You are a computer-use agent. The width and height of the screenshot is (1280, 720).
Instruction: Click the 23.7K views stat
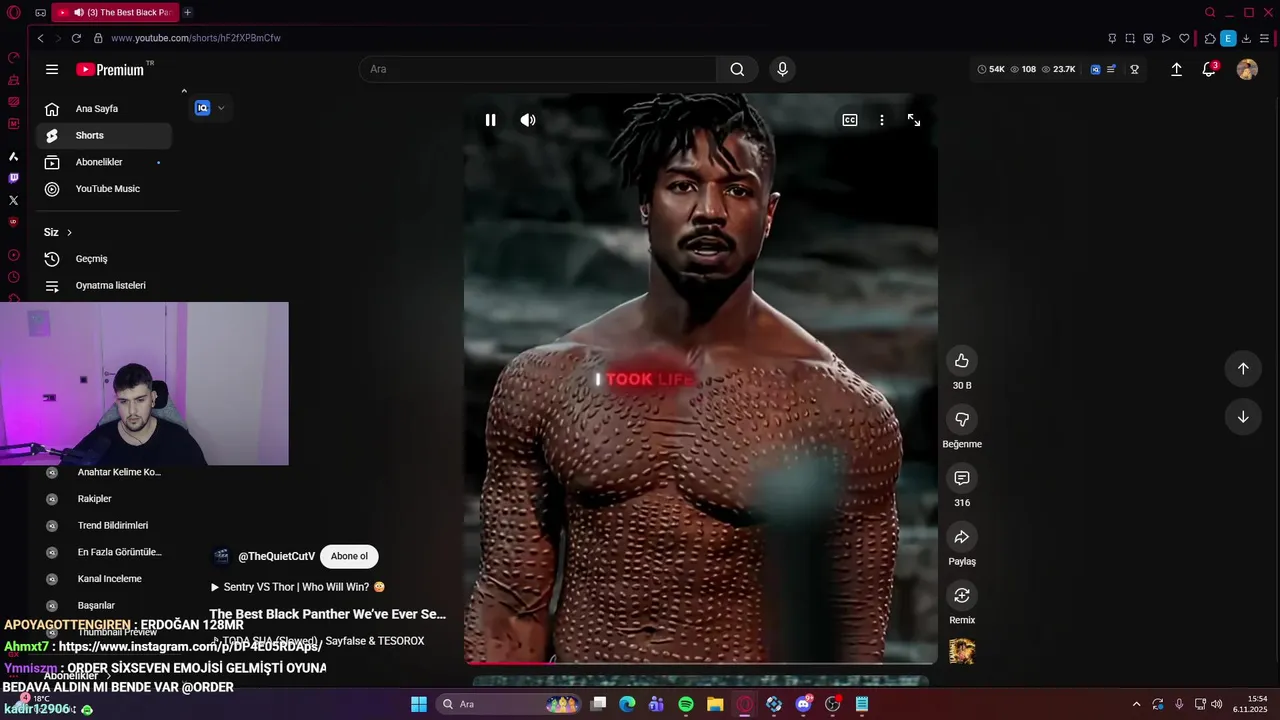[1058, 69]
